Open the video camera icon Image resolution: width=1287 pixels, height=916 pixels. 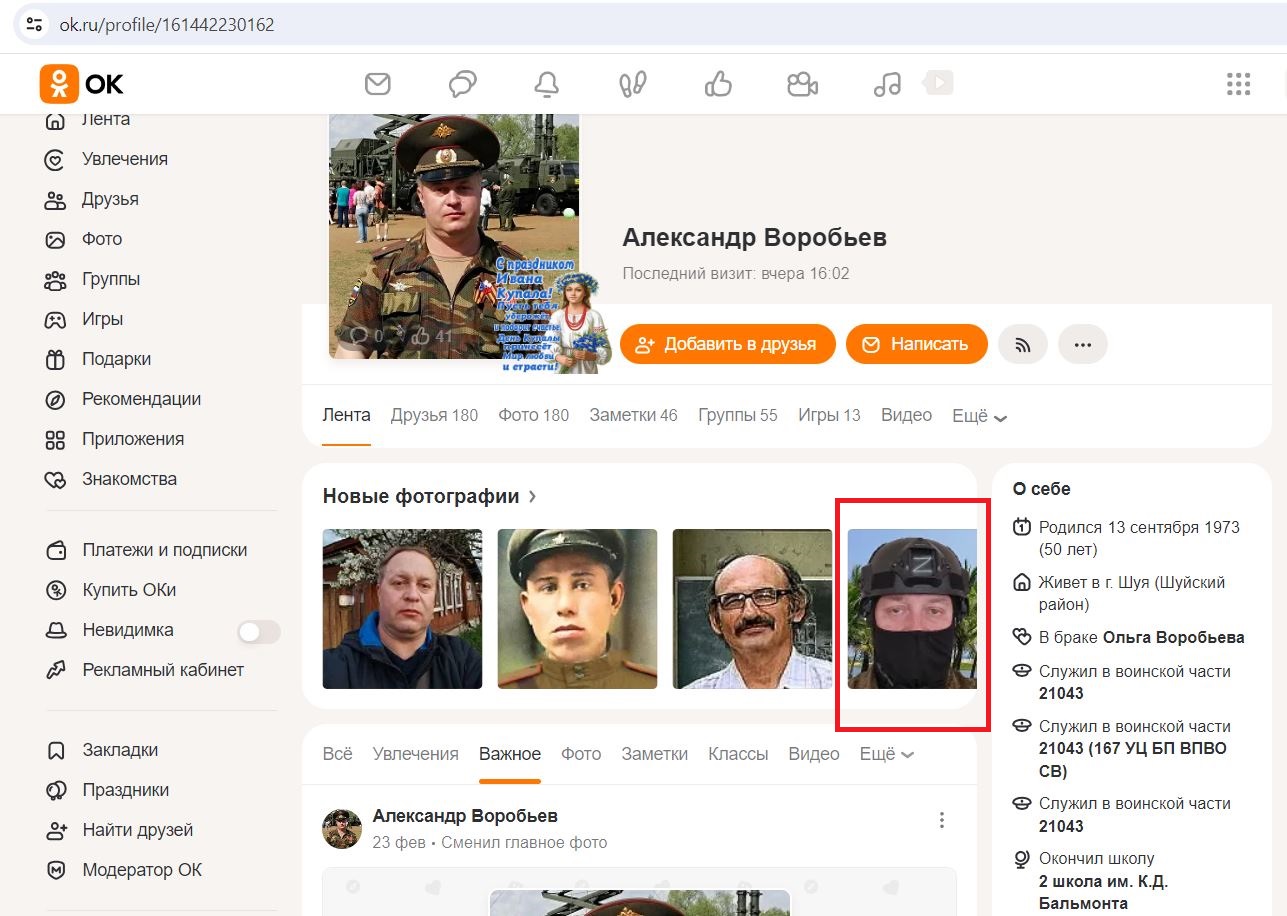pyautogui.click(x=802, y=84)
